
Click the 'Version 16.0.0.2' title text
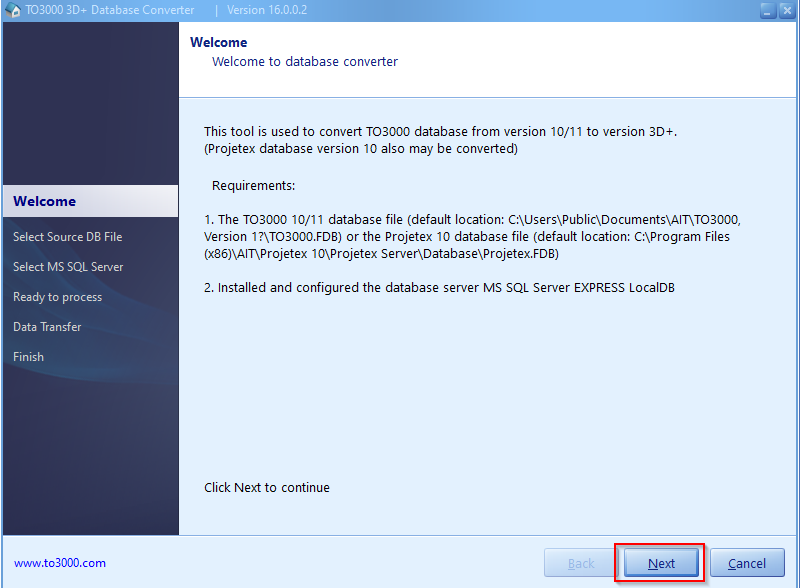click(x=267, y=10)
